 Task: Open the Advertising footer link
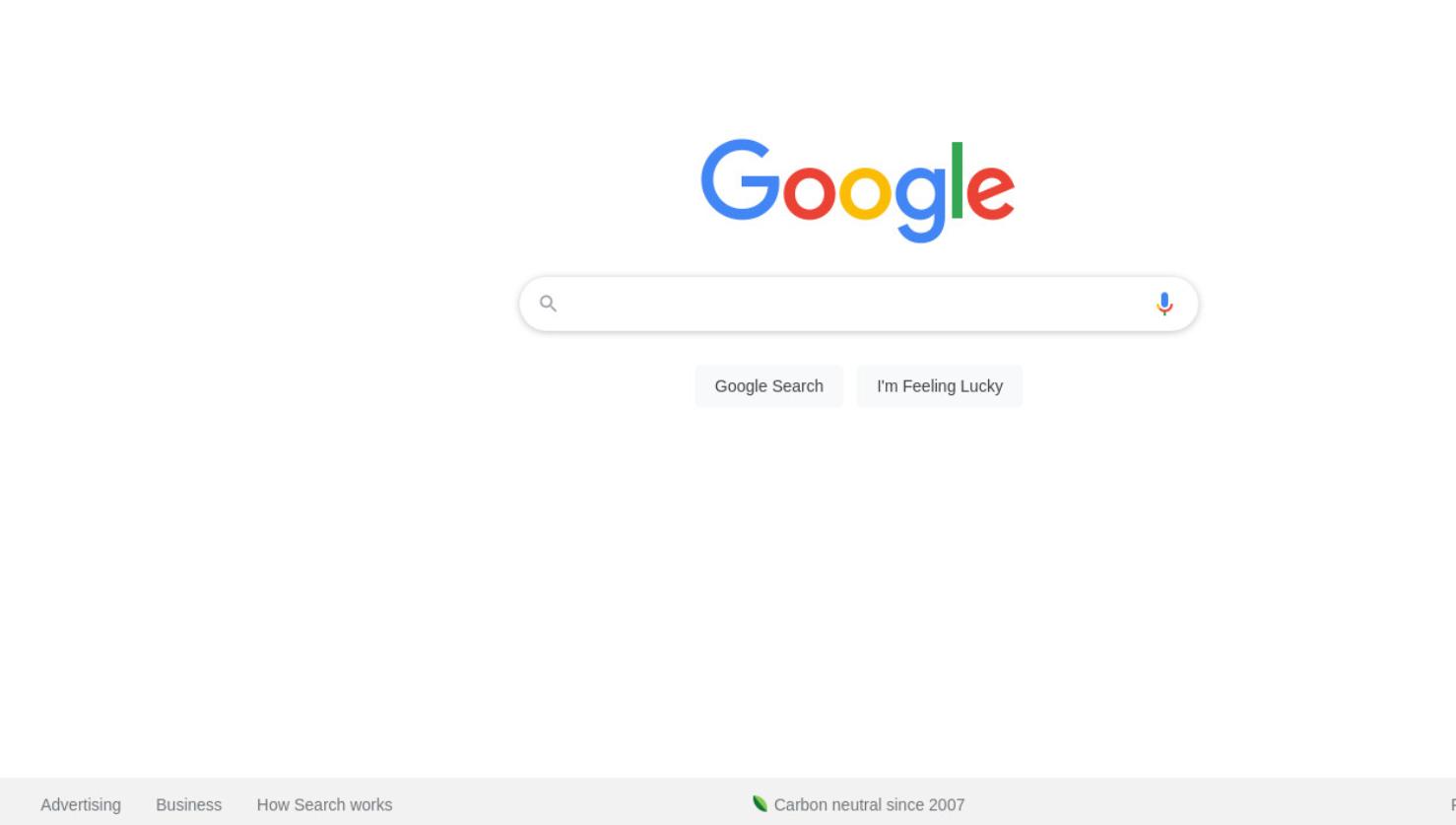81,804
